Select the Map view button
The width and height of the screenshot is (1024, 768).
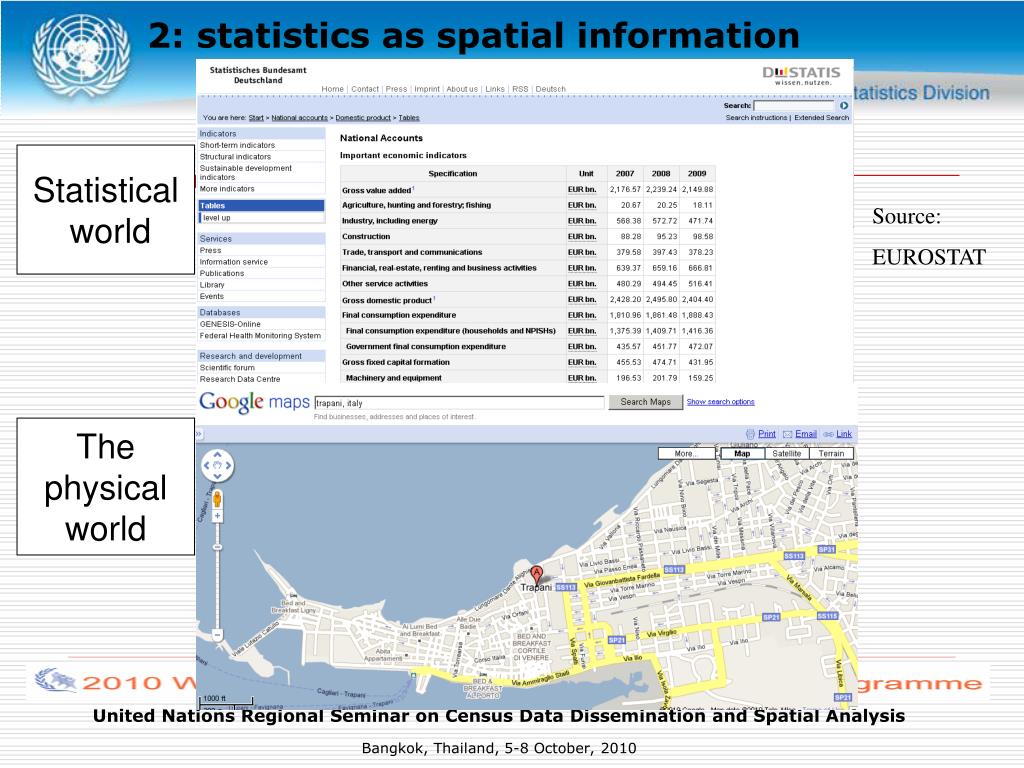pyautogui.click(x=742, y=453)
